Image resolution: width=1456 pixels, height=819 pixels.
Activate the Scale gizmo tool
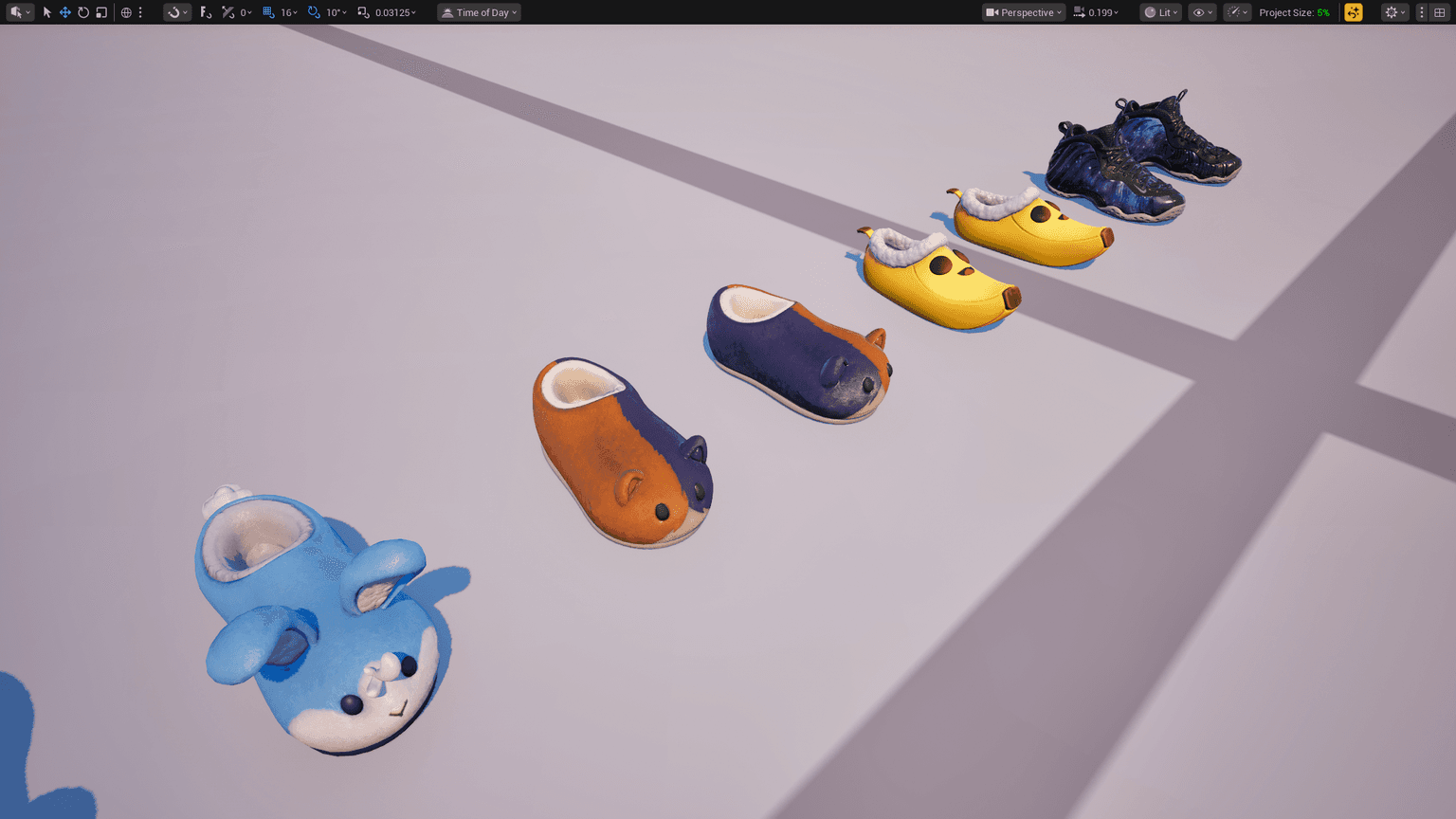[x=101, y=12]
